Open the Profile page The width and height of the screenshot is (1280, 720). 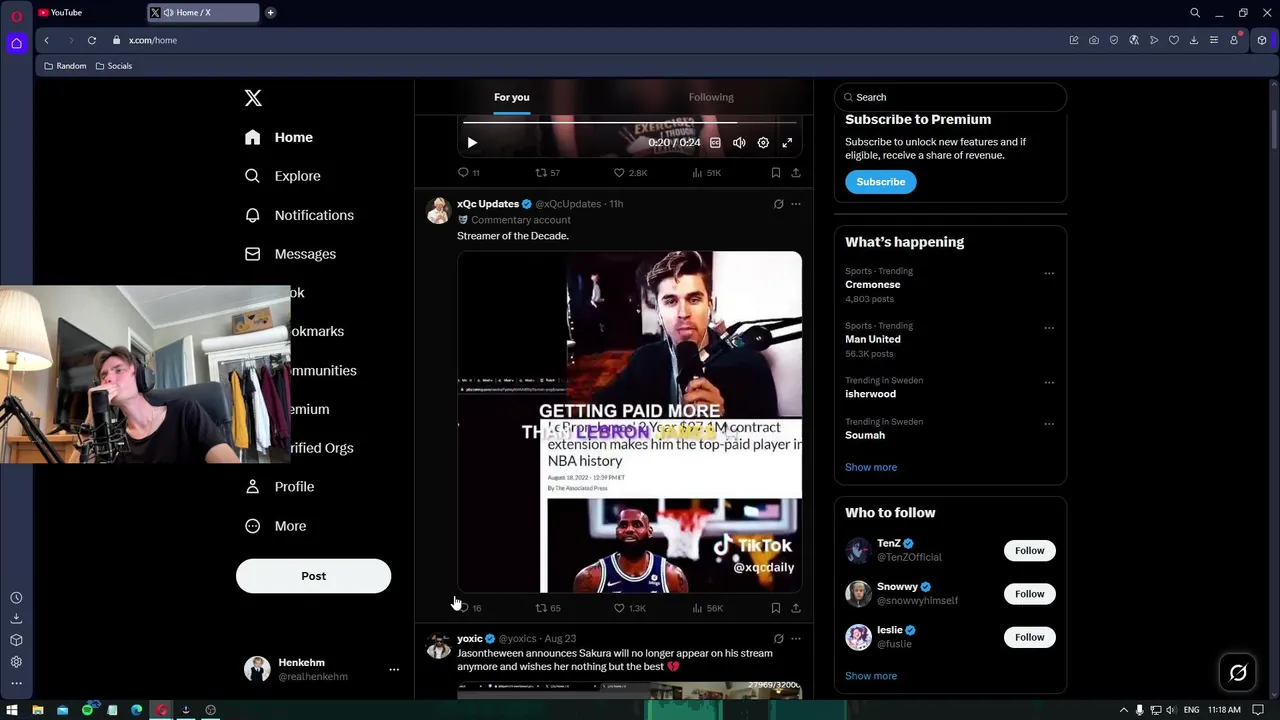(x=280, y=487)
